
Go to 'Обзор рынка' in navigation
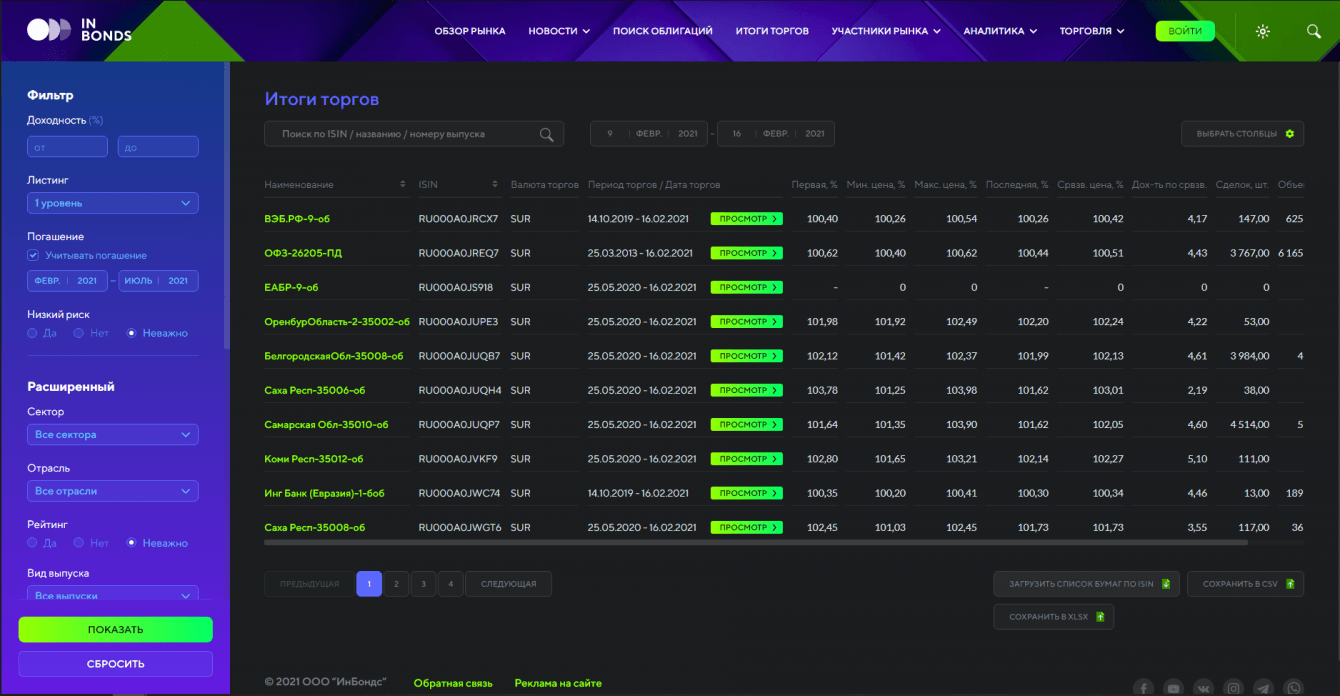click(x=470, y=31)
